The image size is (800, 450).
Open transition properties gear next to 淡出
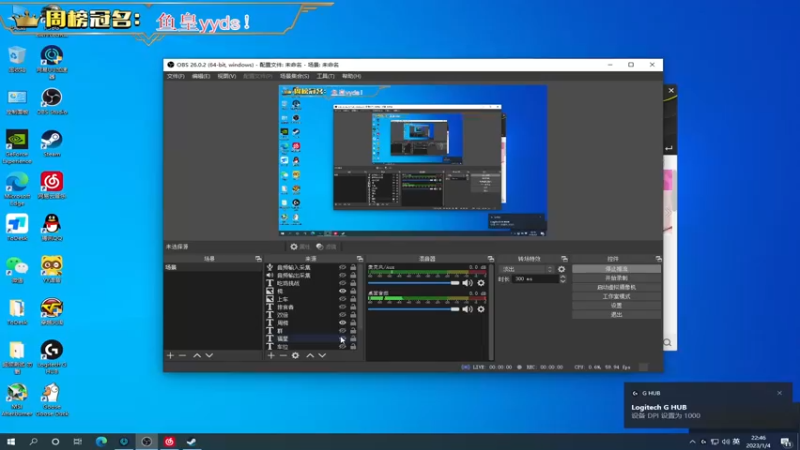562,269
